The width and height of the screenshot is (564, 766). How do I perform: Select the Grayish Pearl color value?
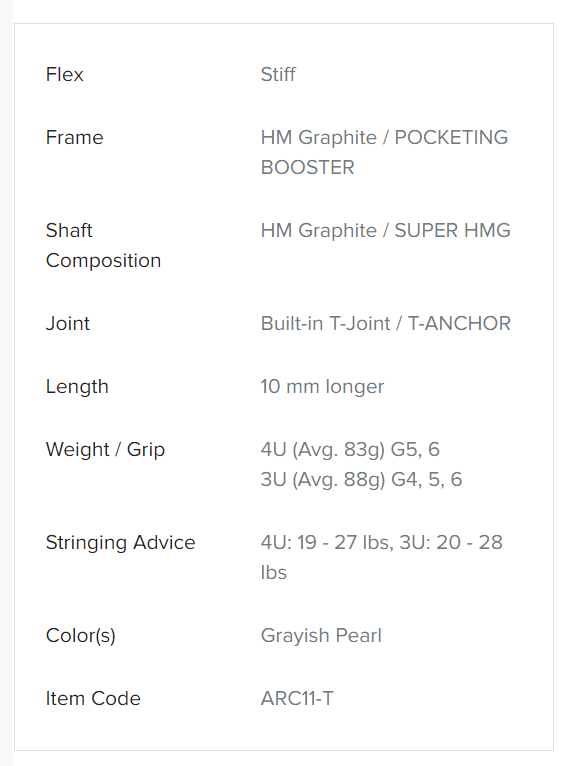[x=321, y=636]
